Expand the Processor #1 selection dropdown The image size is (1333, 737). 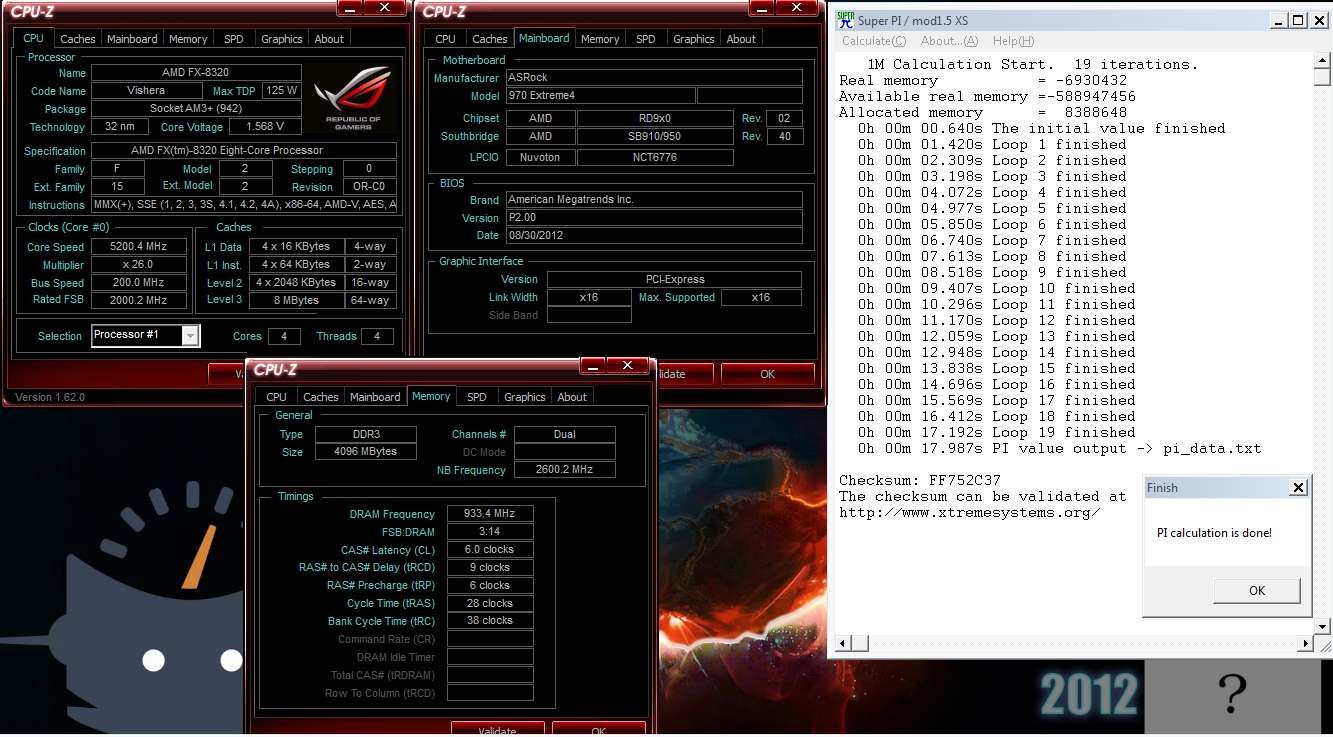pos(190,336)
